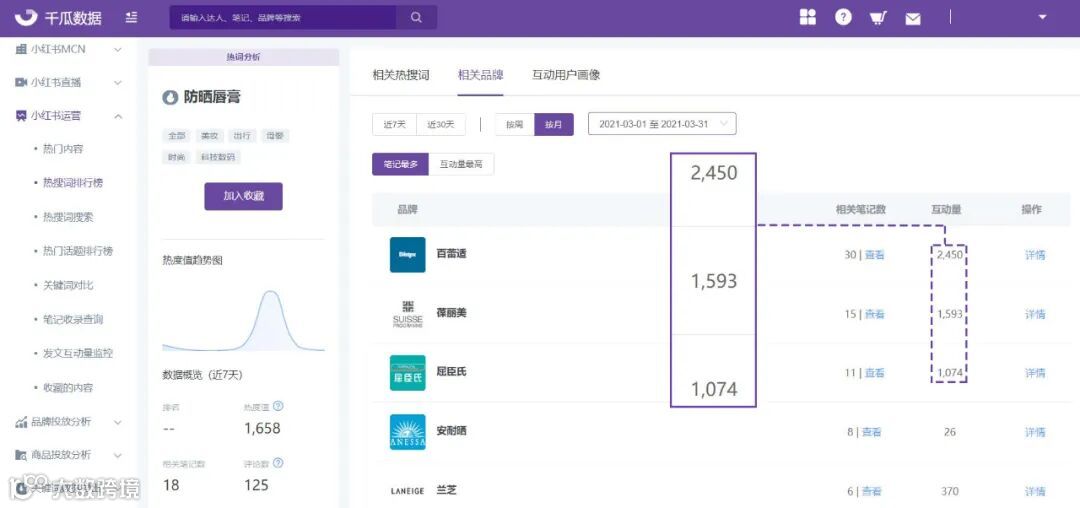
Task: Click 查看 link in the 安耐晒 row
Action: point(872,432)
